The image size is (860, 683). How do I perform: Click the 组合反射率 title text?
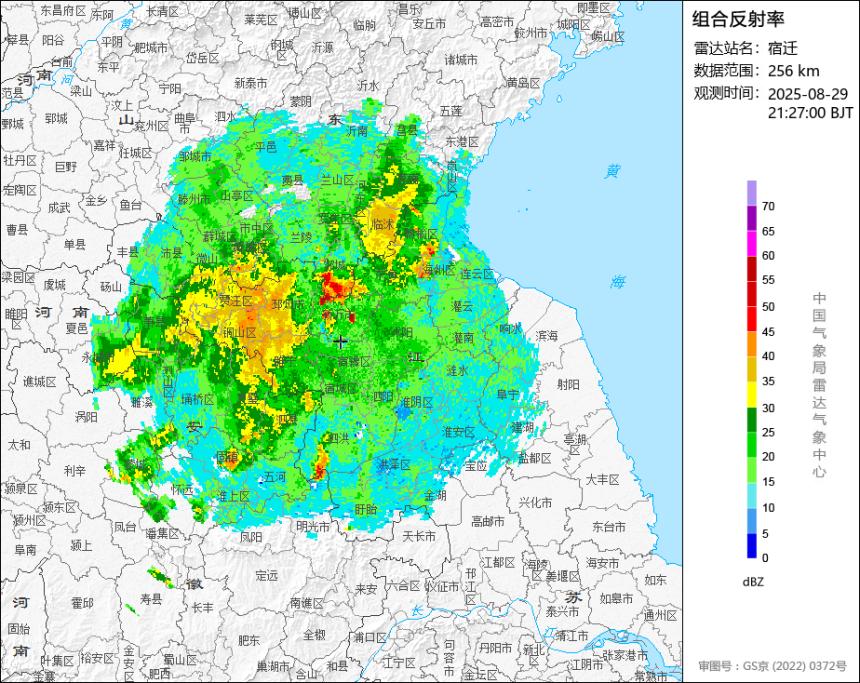(x=738, y=19)
